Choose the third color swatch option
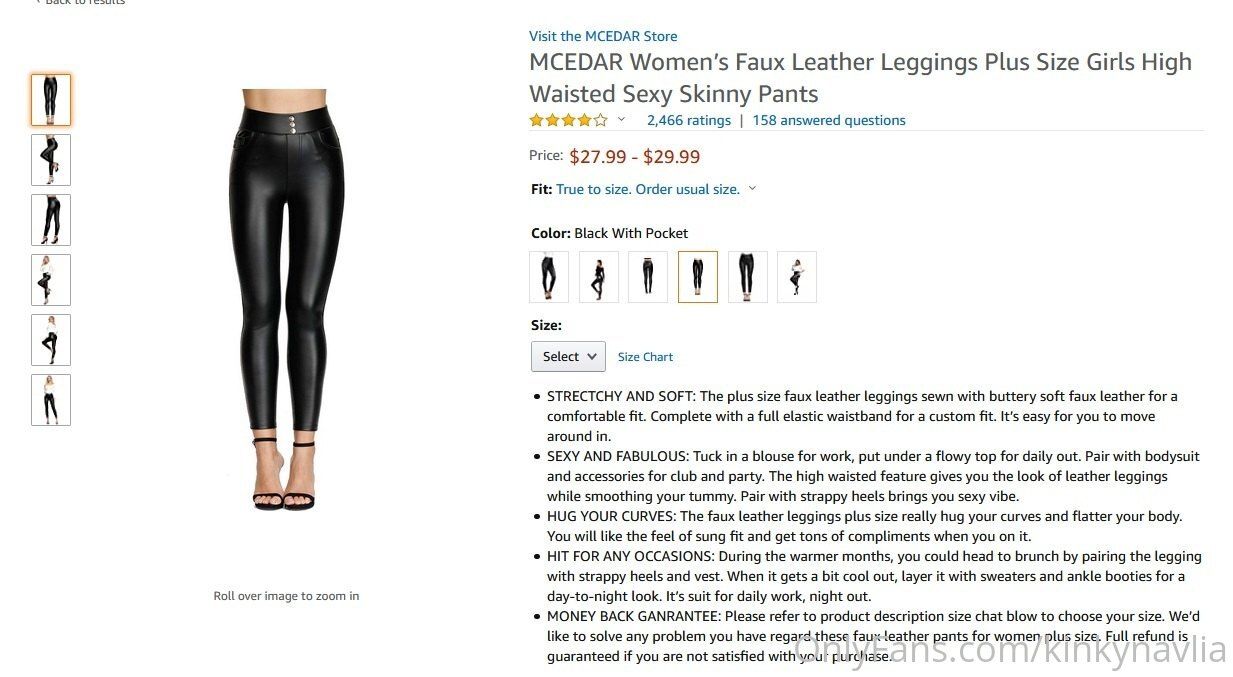Image resolution: width=1233 pixels, height=677 pixels. (648, 277)
